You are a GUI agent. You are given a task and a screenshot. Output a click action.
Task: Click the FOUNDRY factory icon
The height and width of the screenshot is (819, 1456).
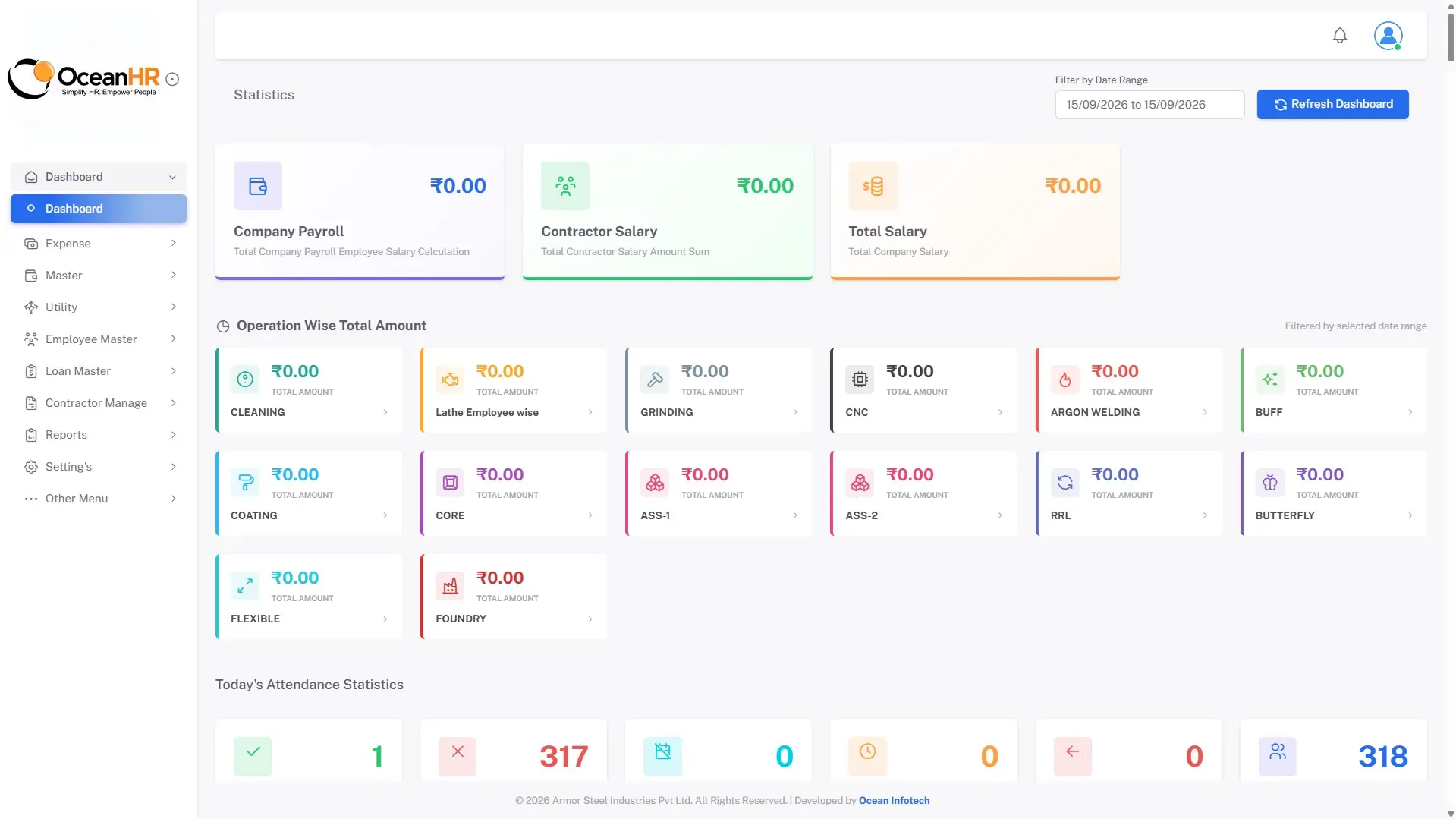[x=450, y=585]
